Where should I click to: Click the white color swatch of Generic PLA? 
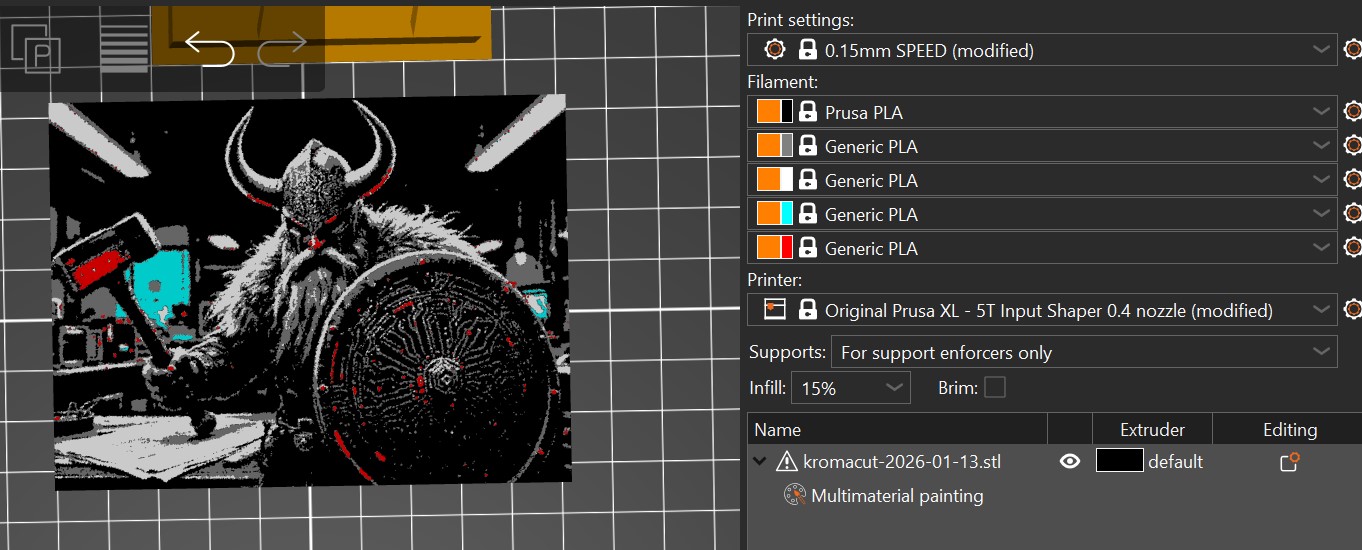[787, 180]
